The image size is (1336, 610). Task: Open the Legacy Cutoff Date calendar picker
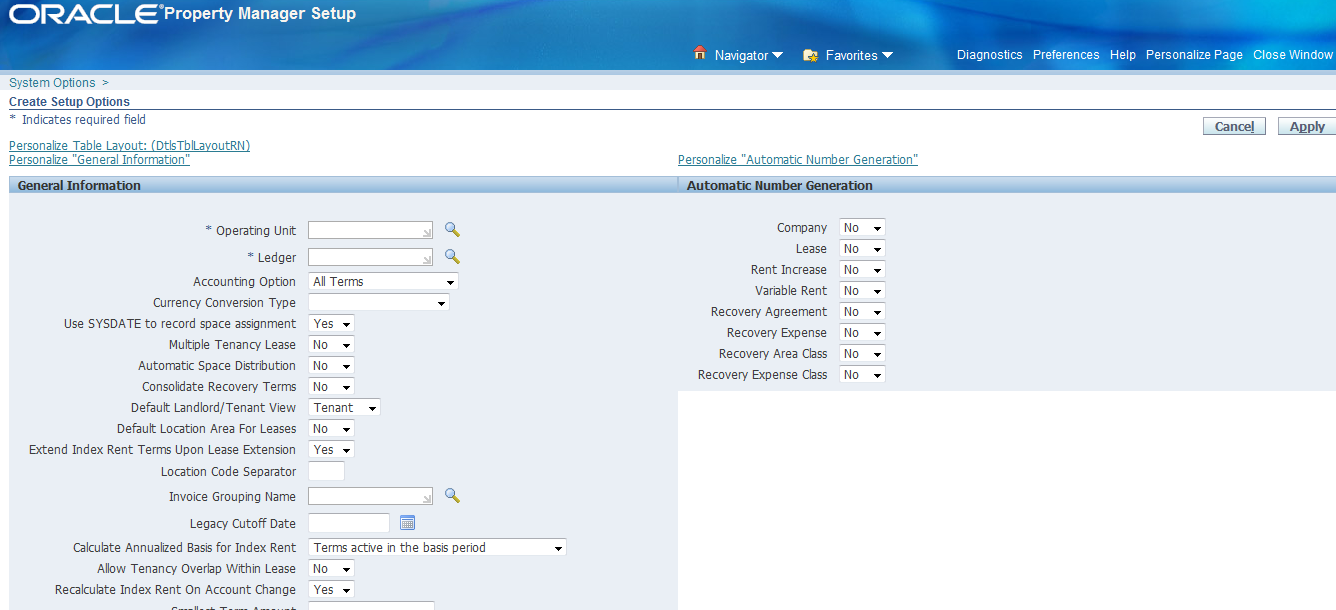click(x=407, y=522)
